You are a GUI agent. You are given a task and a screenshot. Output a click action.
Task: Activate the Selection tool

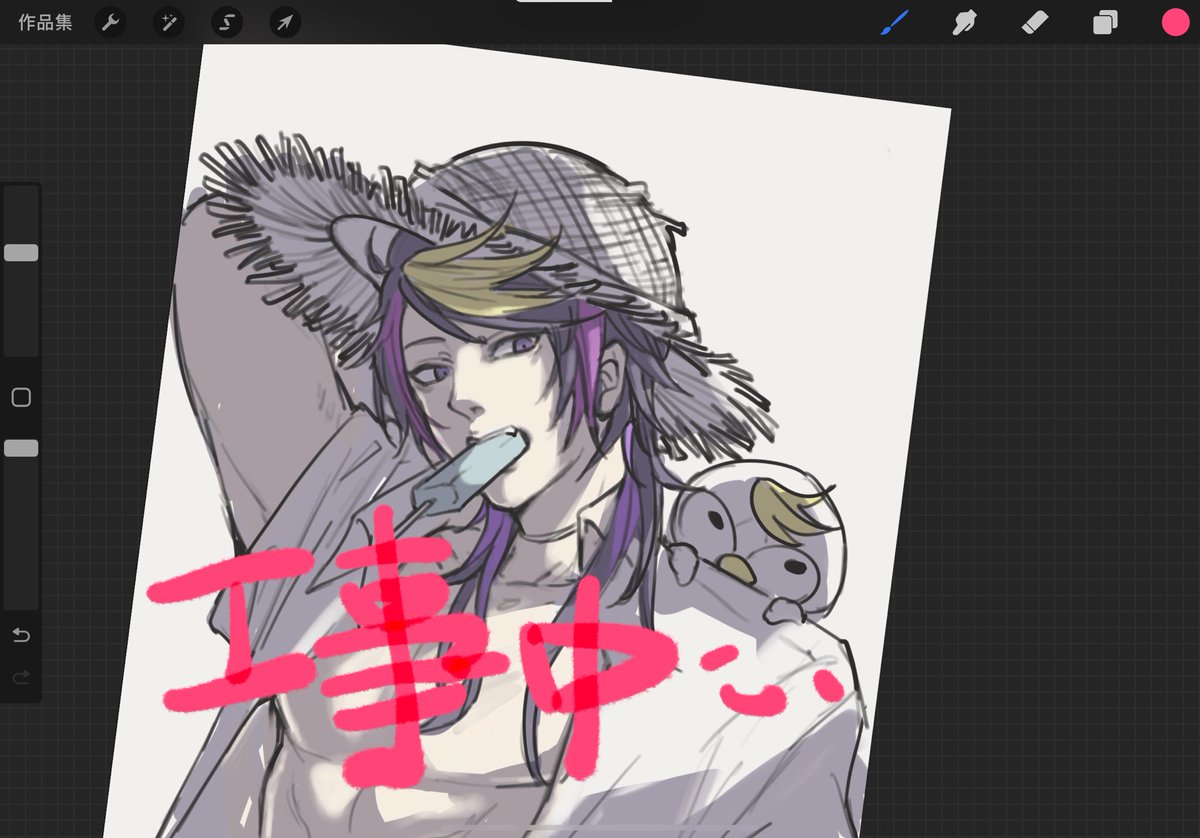coord(227,23)
